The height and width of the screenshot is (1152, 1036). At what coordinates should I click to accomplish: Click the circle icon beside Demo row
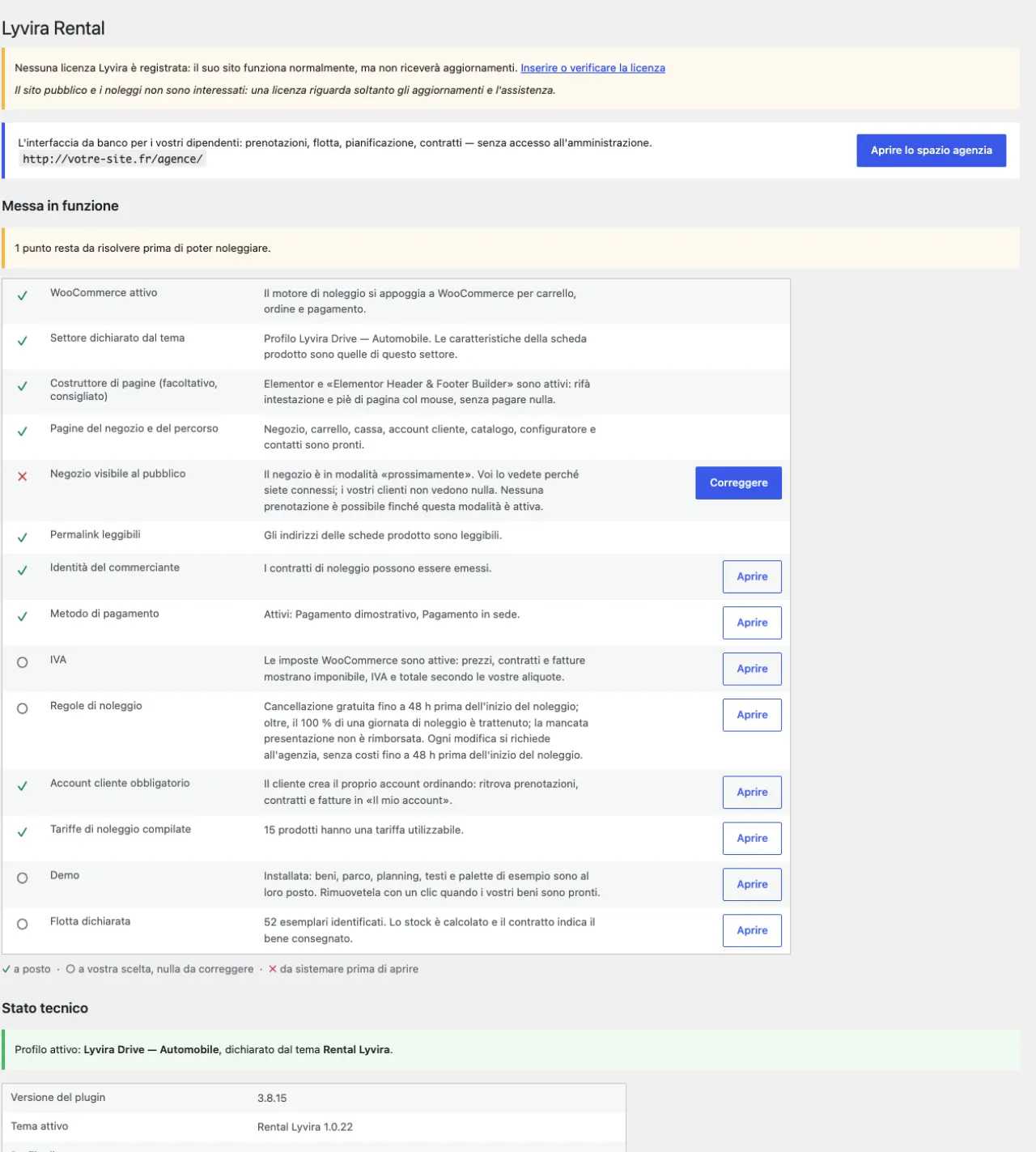pyautogui.click(x=23, y=878)
